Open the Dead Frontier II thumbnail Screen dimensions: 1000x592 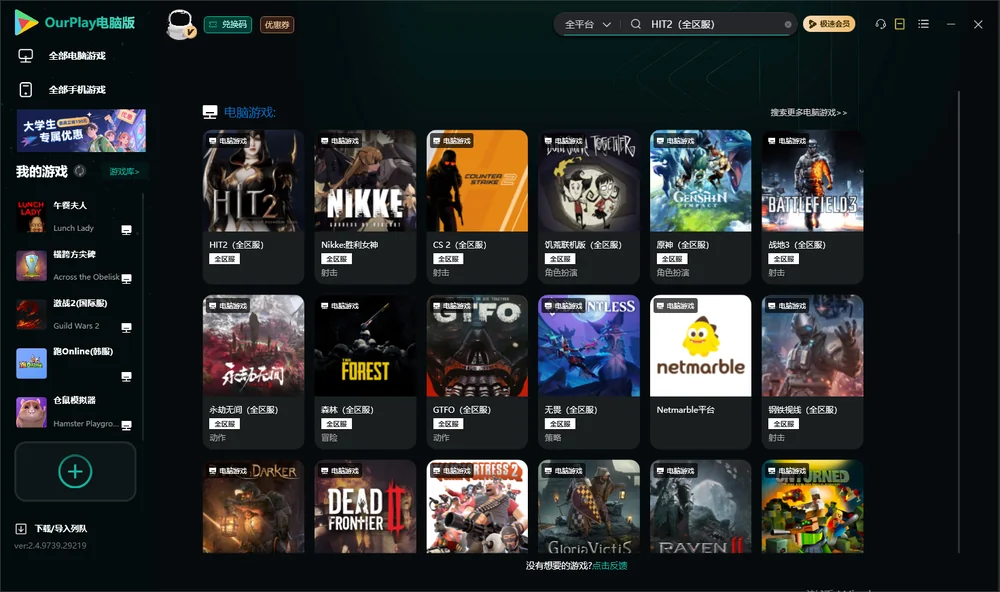365,507
